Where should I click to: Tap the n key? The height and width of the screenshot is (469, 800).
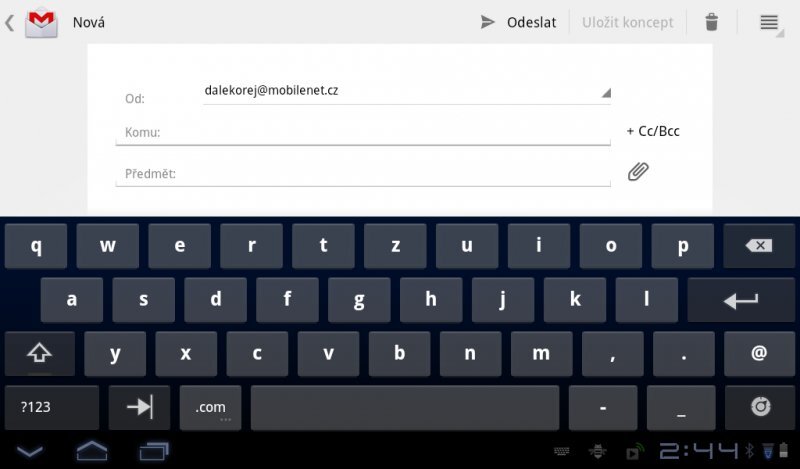coord(470,354)
